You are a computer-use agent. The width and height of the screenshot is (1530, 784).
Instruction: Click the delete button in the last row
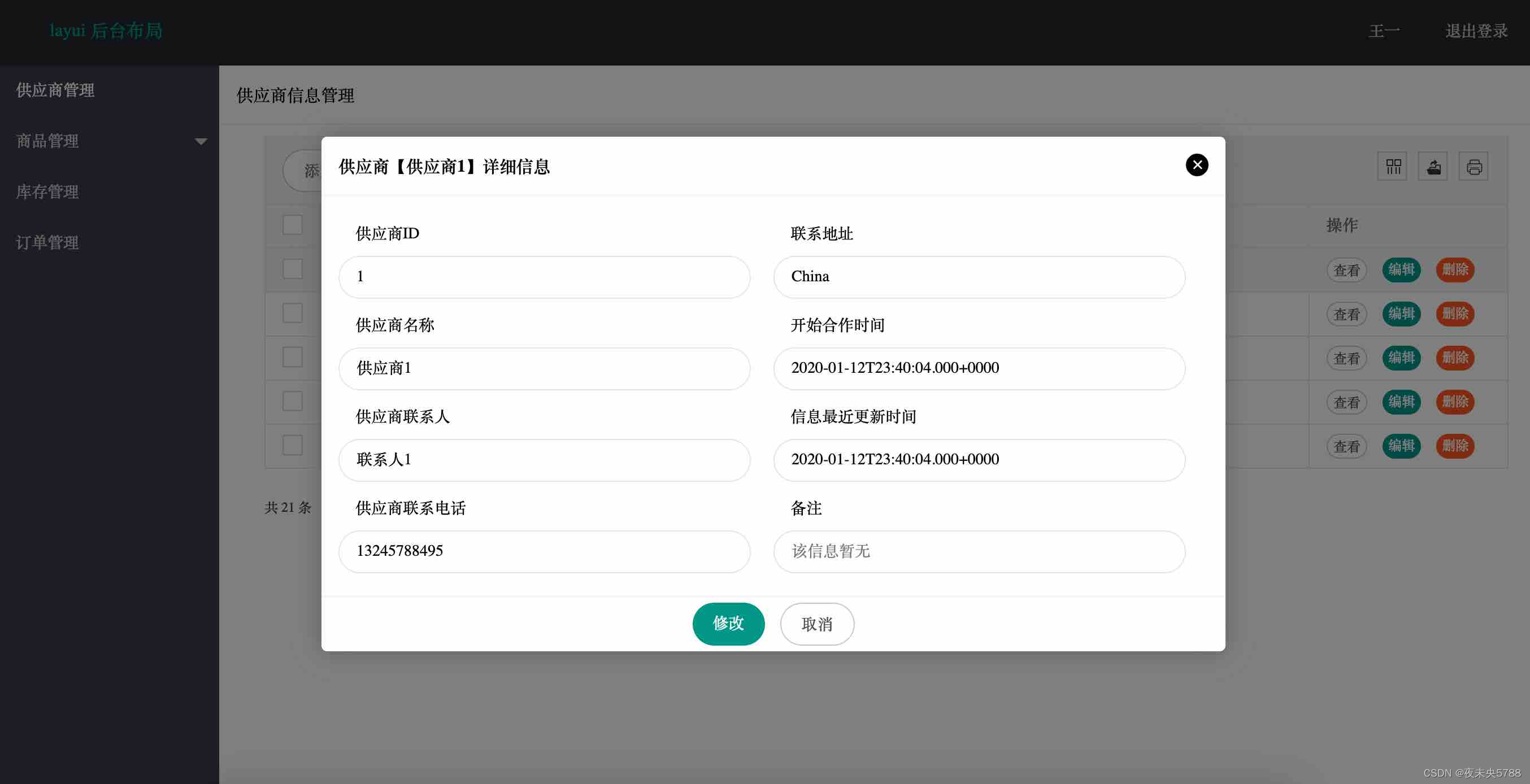[1455, 446]
